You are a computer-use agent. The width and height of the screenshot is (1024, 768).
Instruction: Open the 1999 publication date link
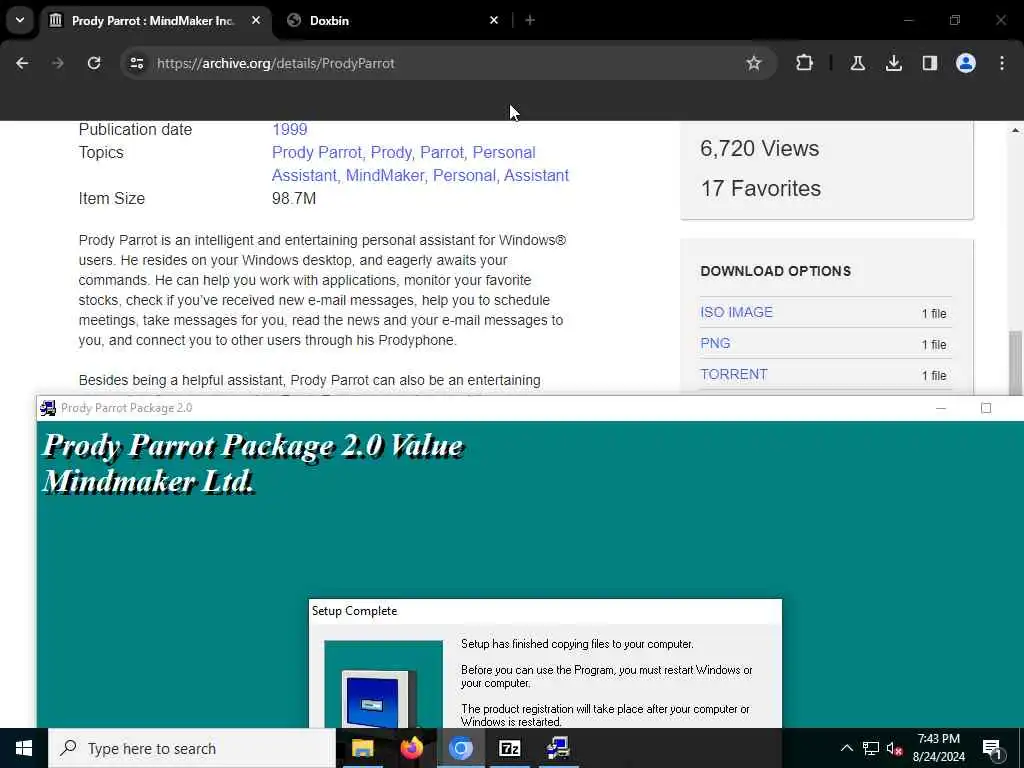point(289,129)
